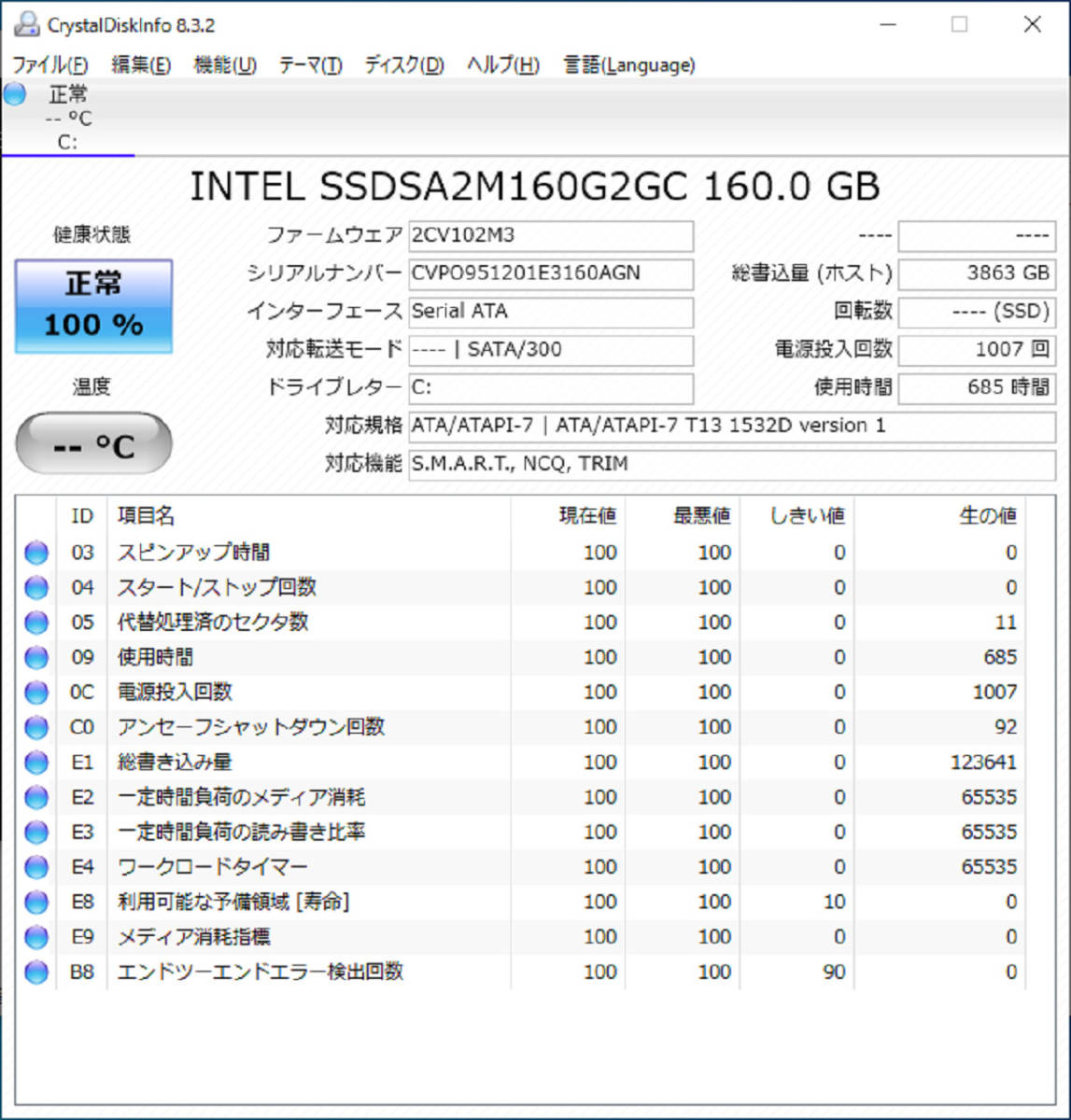
Task: Click the firmware field 2CV102M3
Action: point(551,235)
